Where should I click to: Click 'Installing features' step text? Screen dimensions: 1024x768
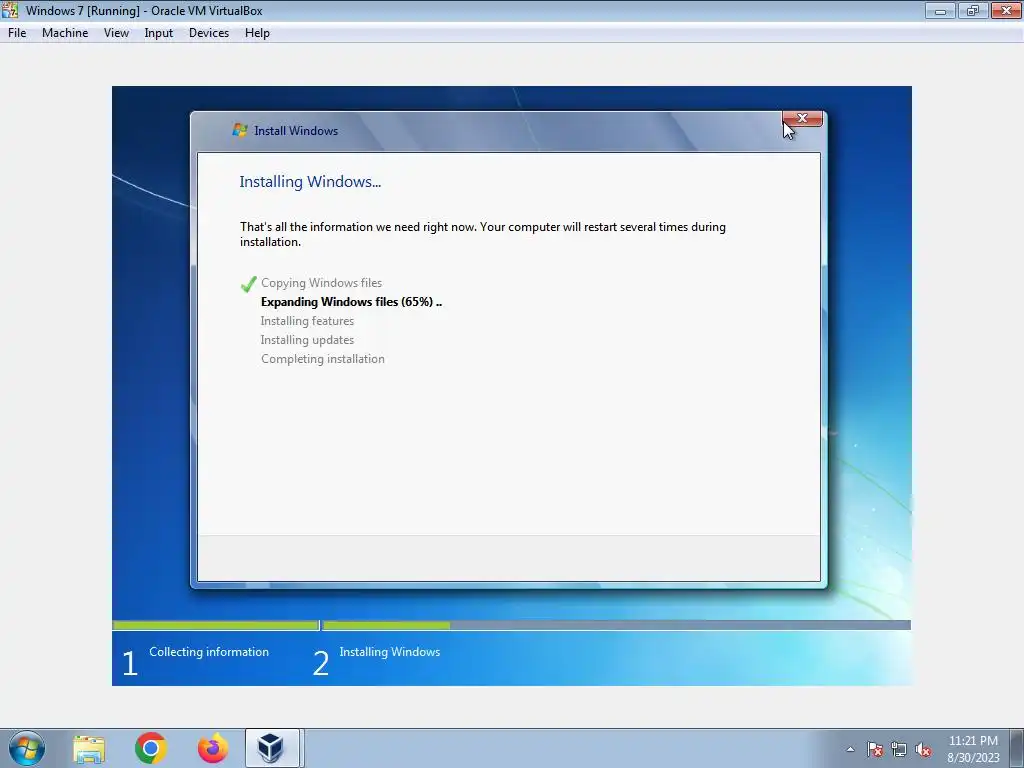click(x=307, y=321)
